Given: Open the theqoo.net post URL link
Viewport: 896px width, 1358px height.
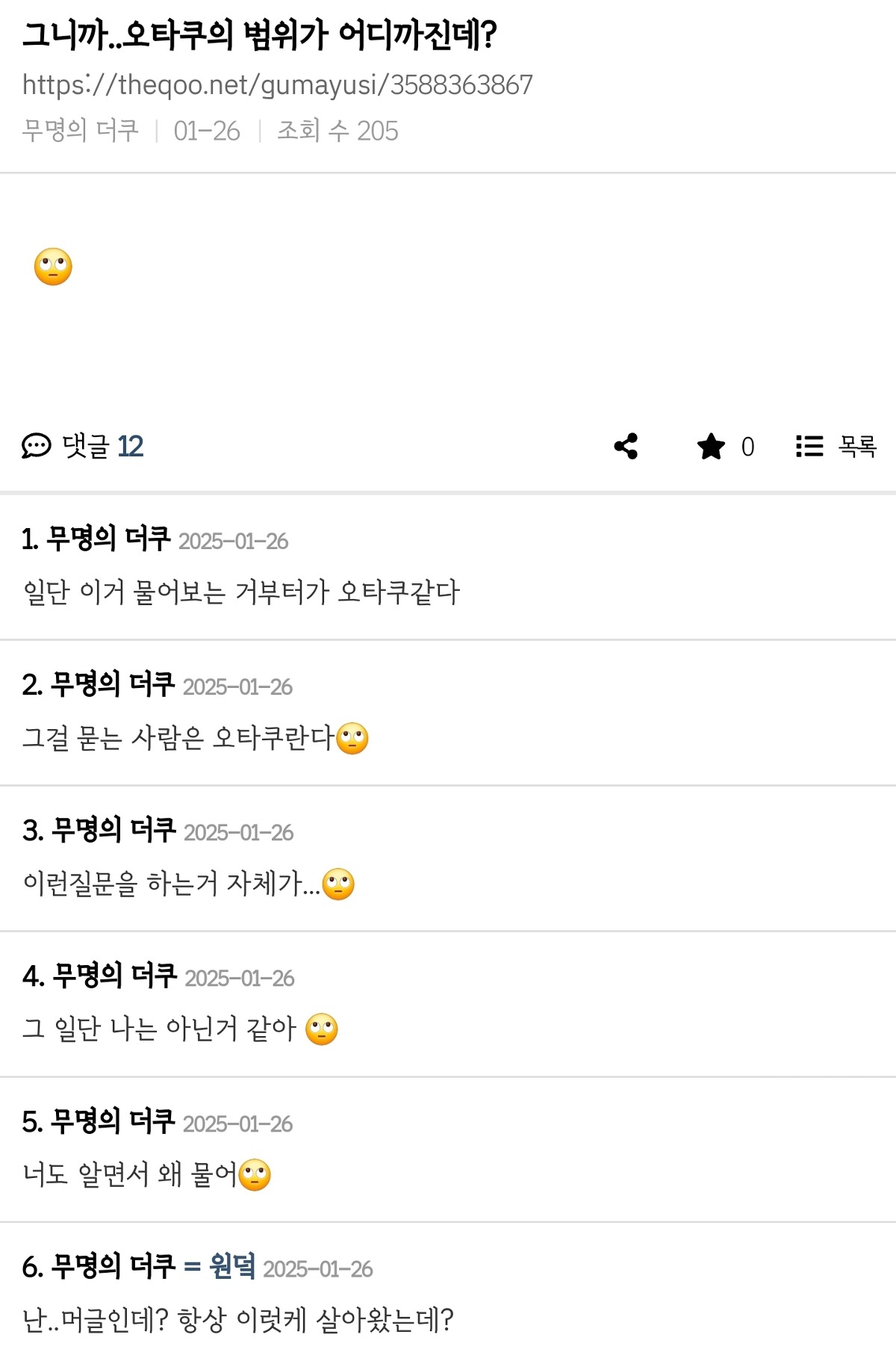Looking at the screenshot, I should pyautogui.click(x=277, y=85).
